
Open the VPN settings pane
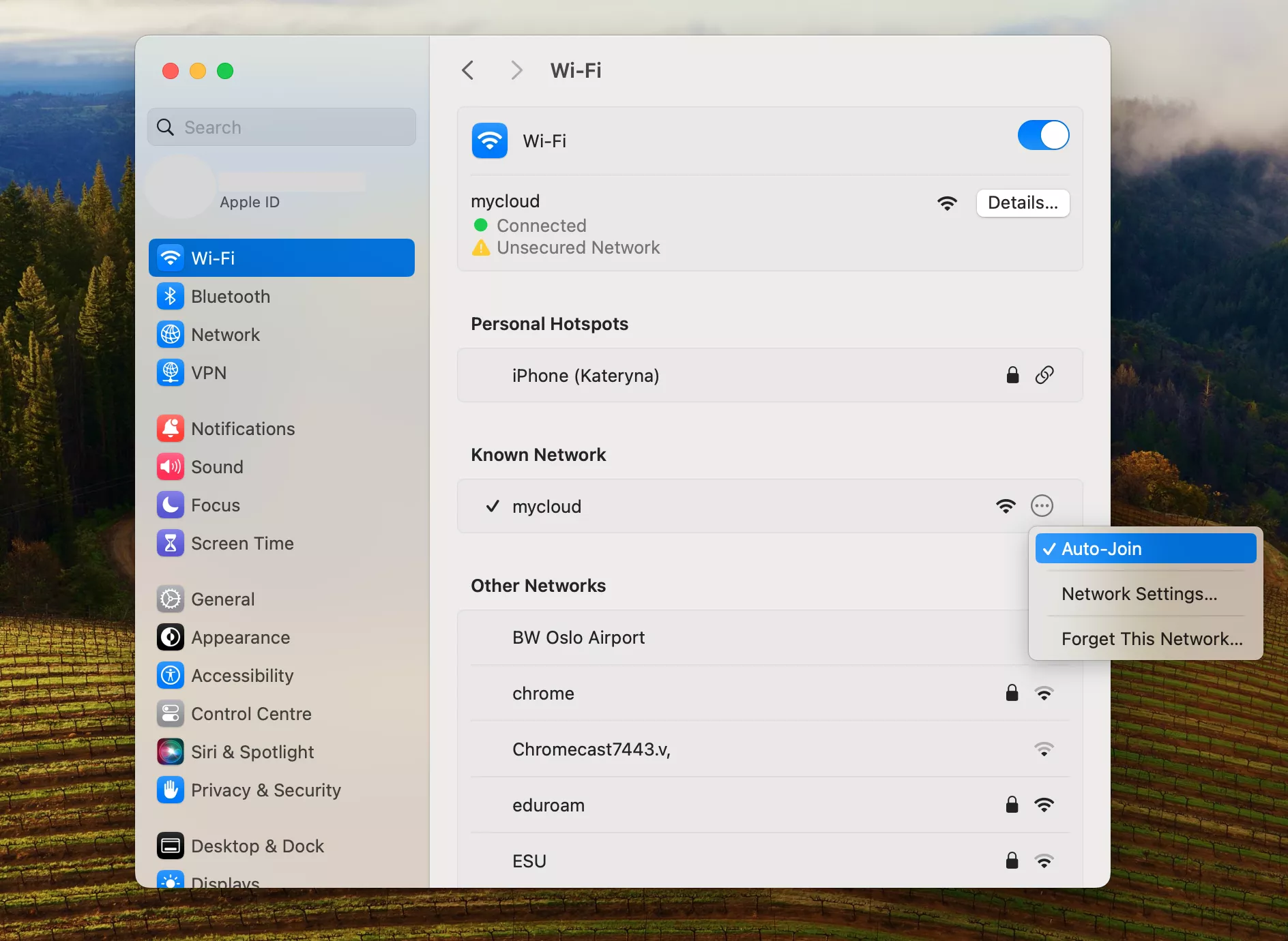tap(208, 373)
